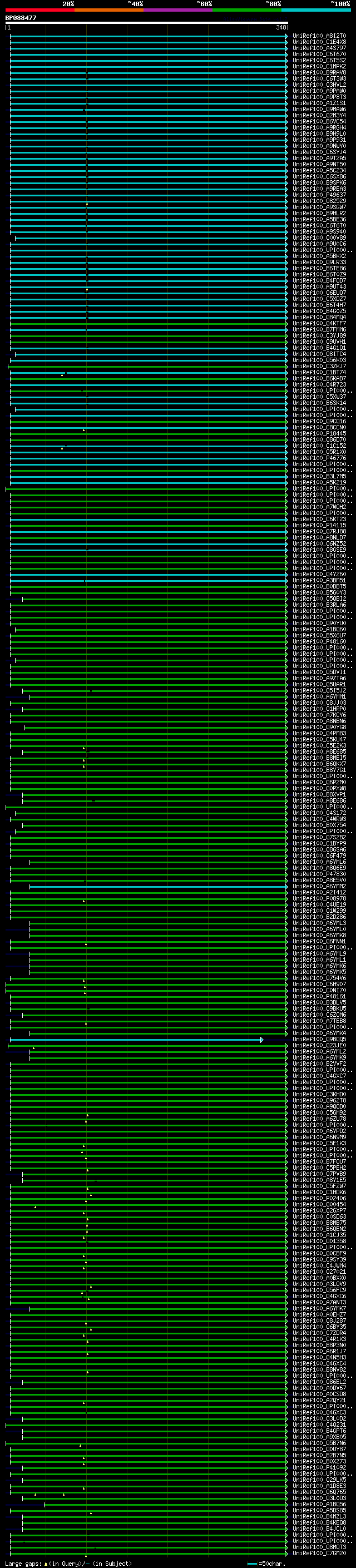Select hit label UniRef100_P49637
356x1568 pixels.
click(319, 195)
